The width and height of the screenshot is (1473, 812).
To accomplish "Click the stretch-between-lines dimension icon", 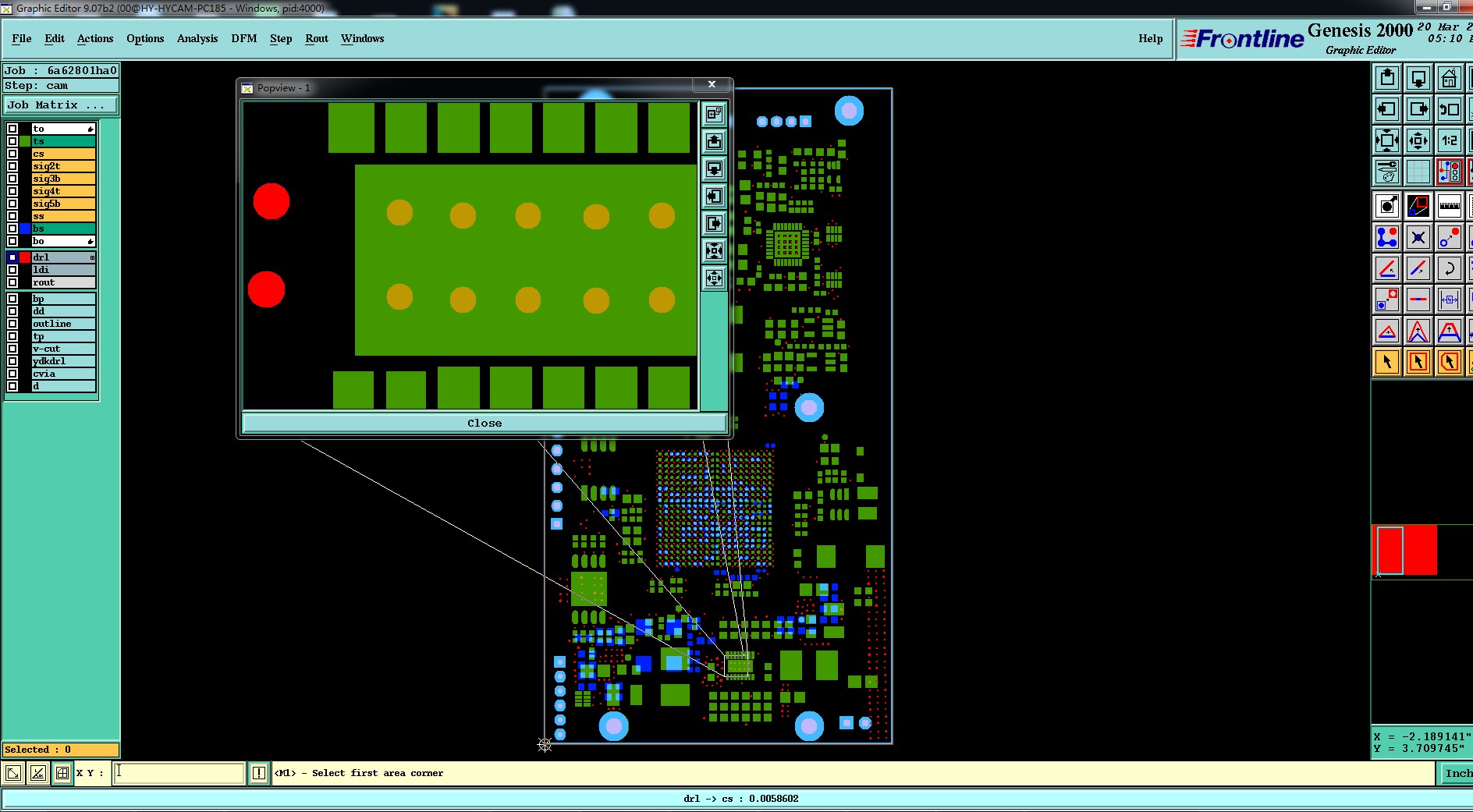I will click(x=1450, y=300).
